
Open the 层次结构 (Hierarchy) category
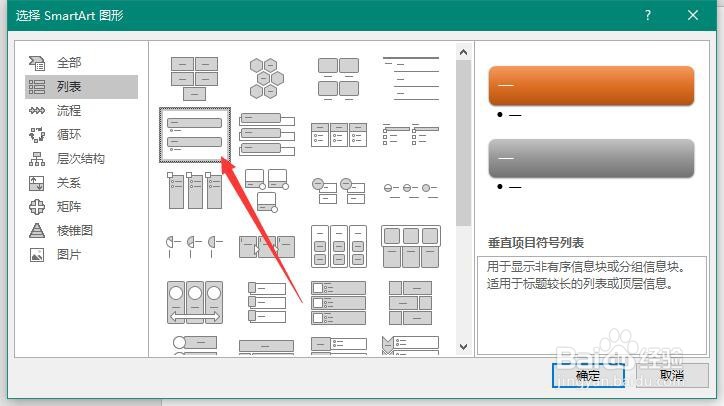pyautogui.click(x=81, y=159)
